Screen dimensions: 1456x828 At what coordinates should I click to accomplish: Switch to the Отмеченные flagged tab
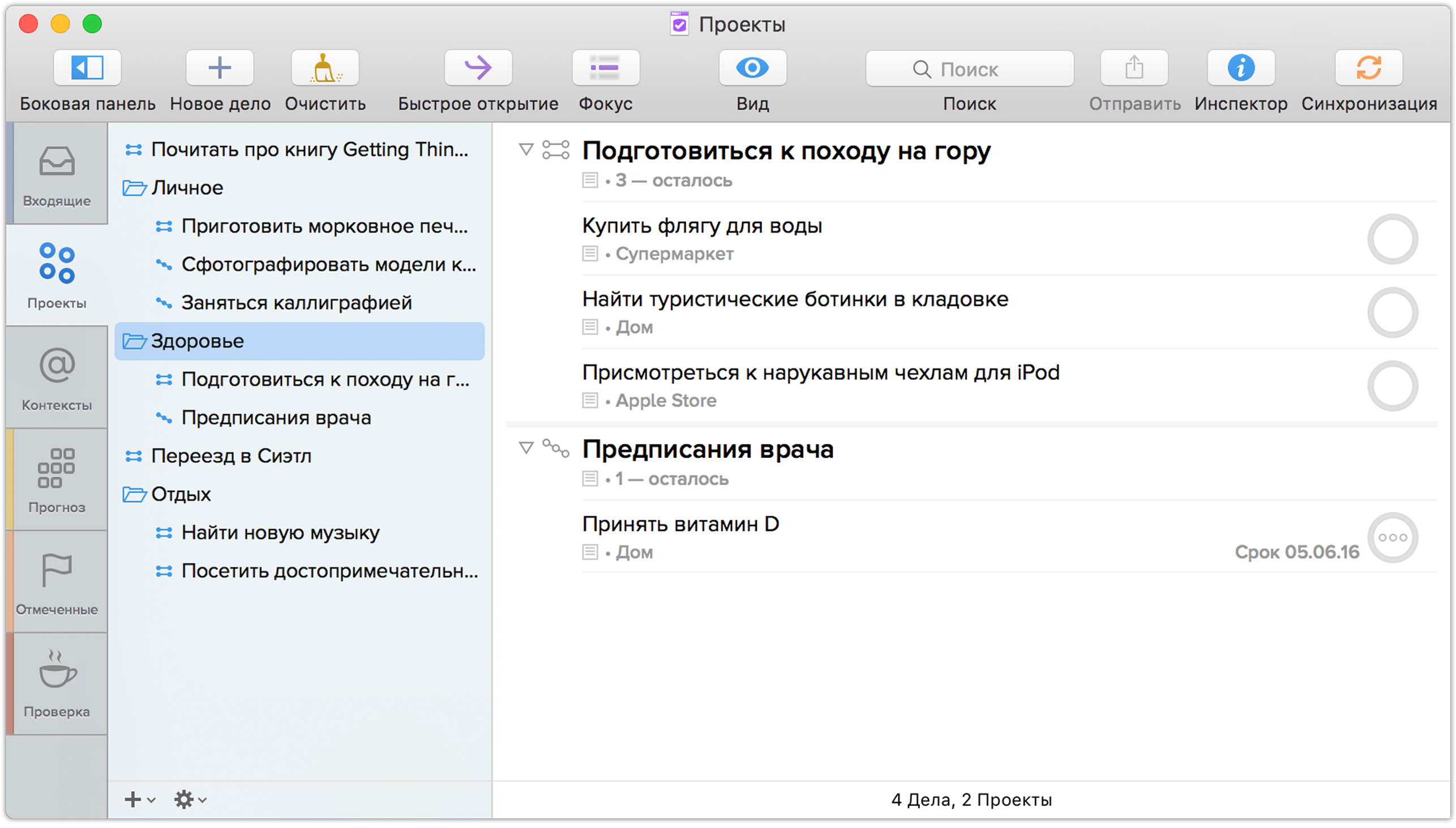[x=57, y=582]
